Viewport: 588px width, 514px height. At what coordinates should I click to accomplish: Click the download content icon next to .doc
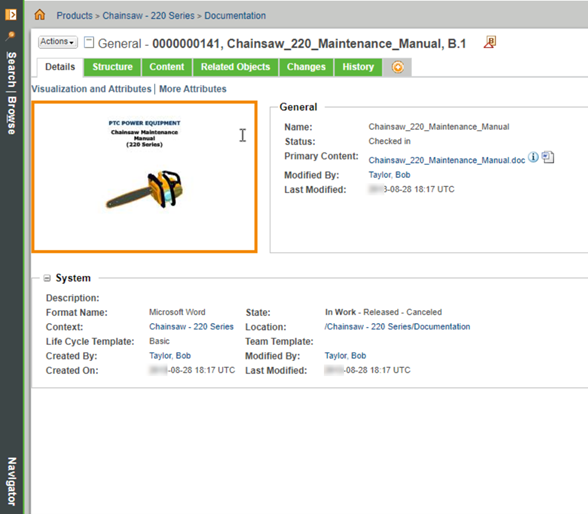548,157
